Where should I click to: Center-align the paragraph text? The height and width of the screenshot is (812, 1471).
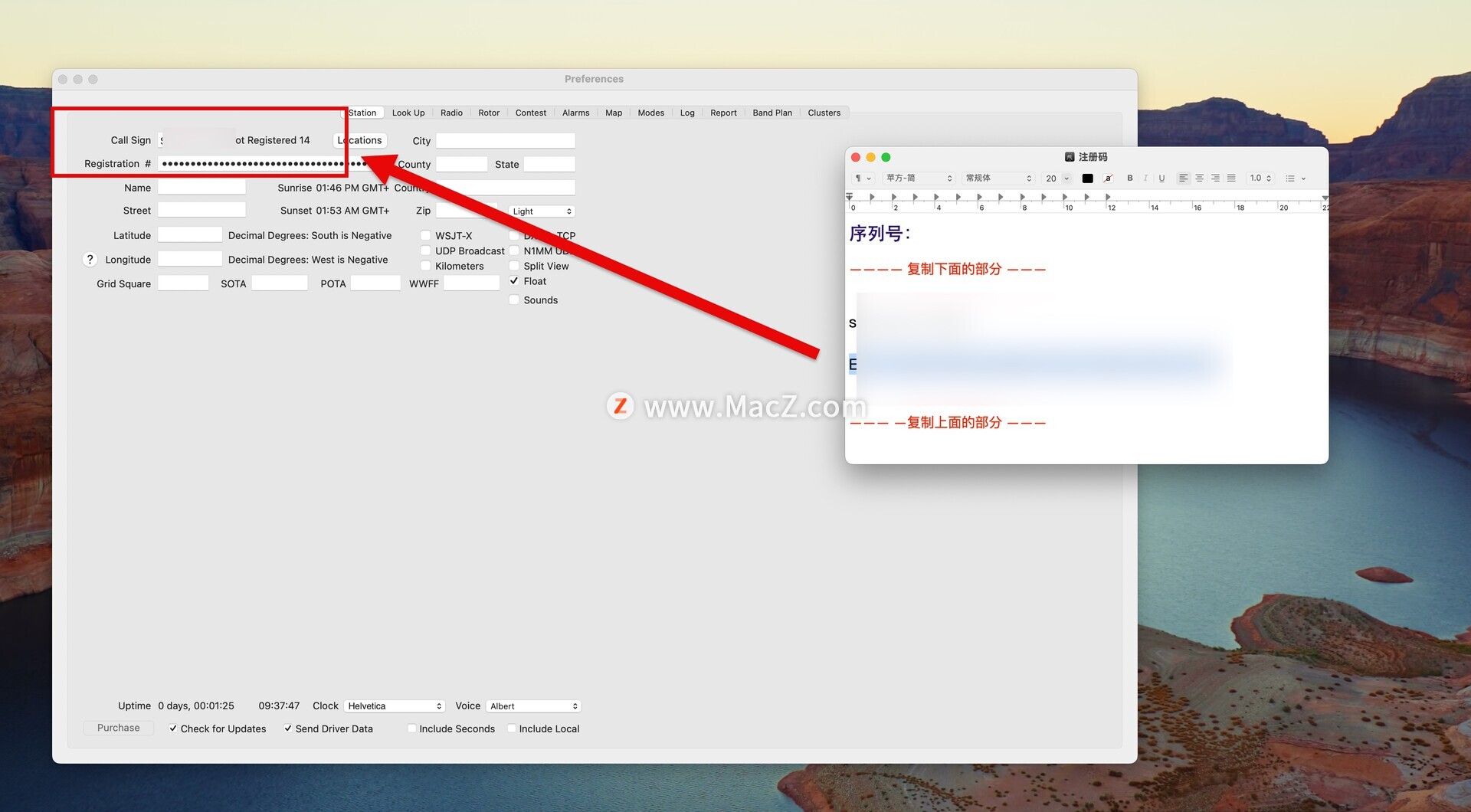1199,178
